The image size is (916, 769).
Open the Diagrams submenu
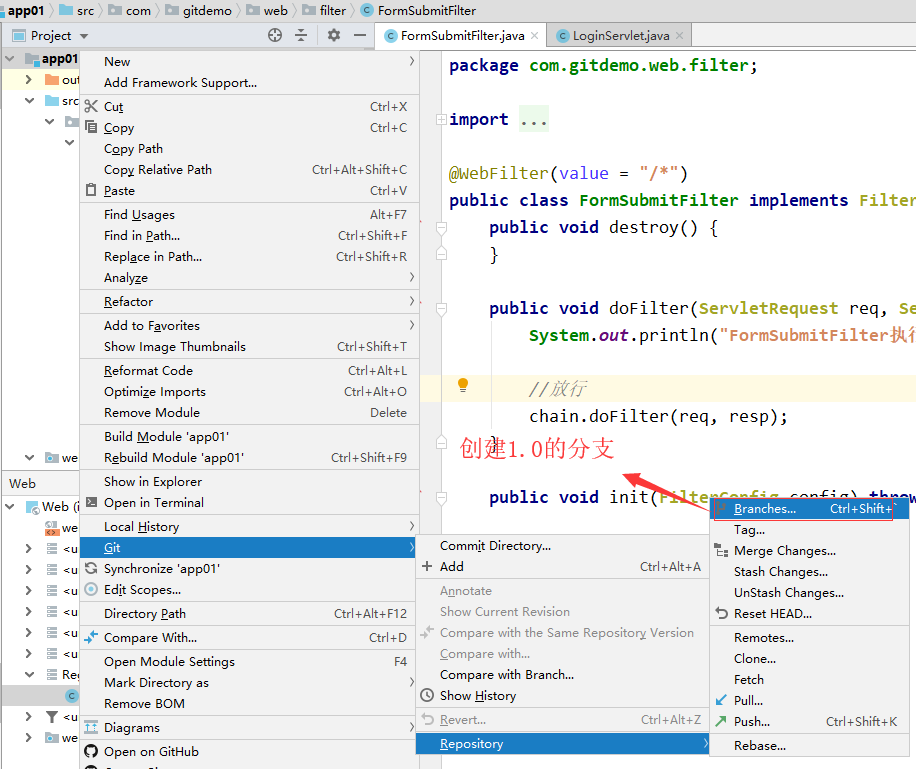[249, 728]
